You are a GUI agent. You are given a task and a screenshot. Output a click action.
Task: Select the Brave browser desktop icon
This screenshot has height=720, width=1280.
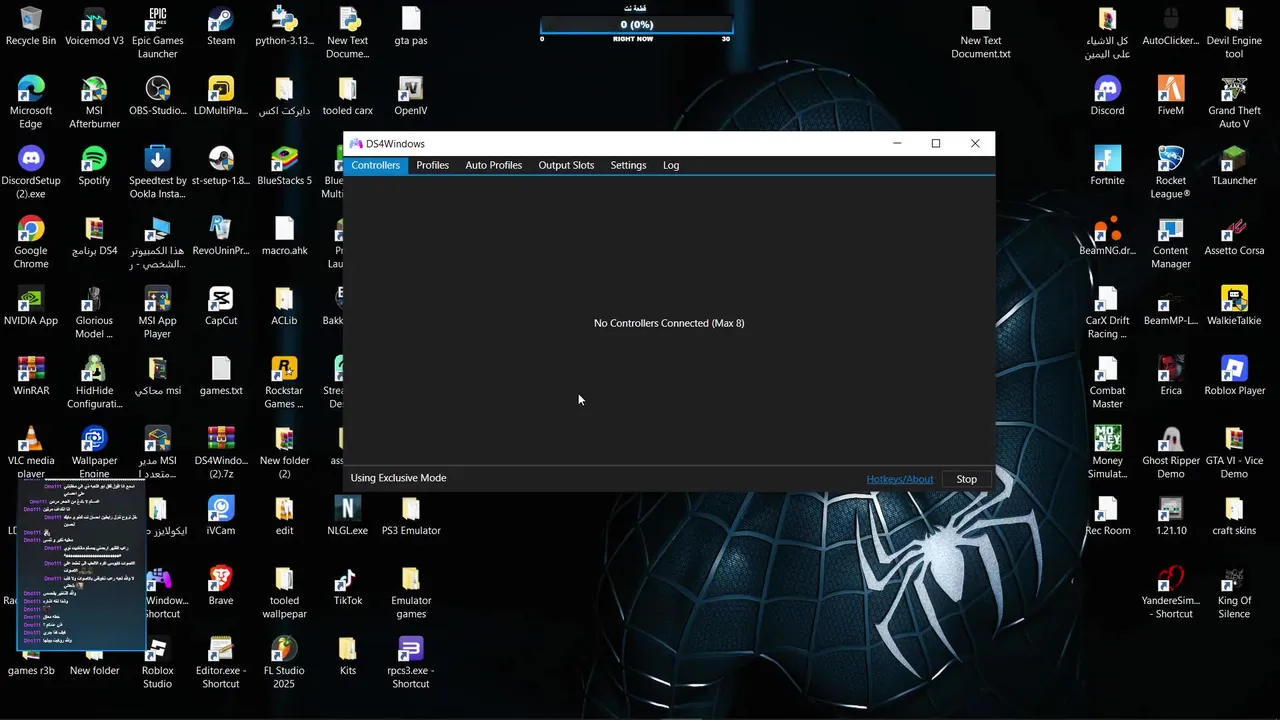tap(221, 587)
